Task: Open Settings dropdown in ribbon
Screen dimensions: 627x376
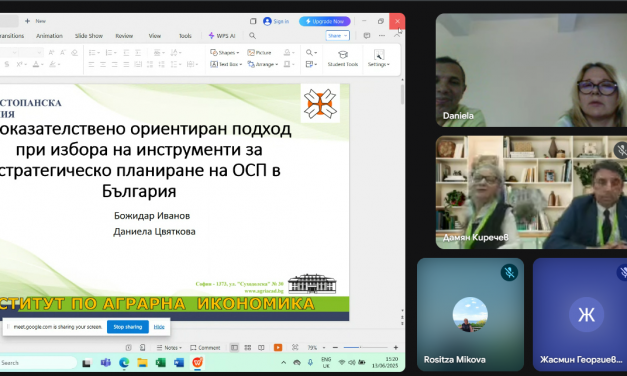Action: pyautogui.click(x=379, y=58)
